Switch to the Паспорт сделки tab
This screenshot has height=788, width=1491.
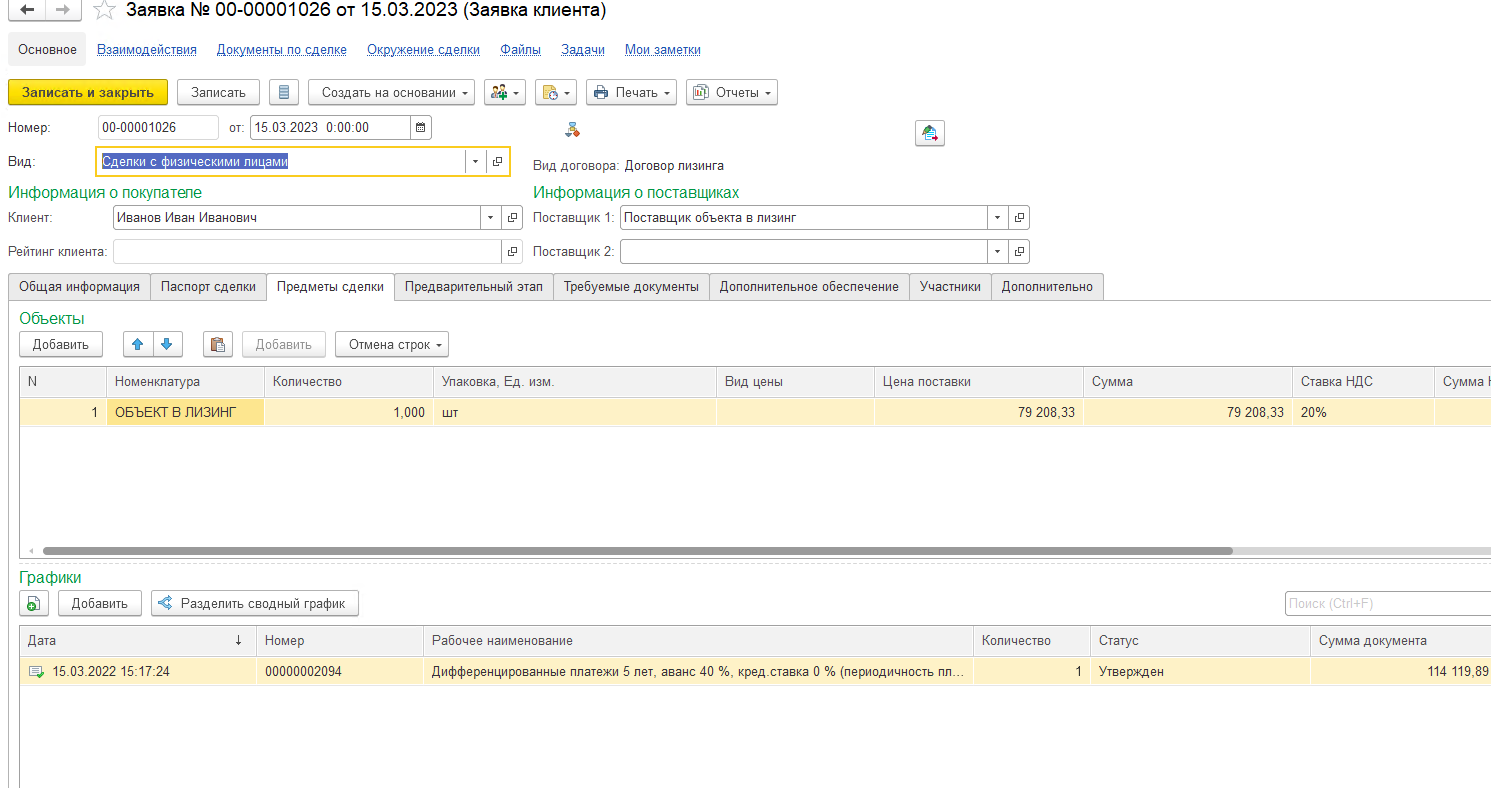(x=208, y=287)
